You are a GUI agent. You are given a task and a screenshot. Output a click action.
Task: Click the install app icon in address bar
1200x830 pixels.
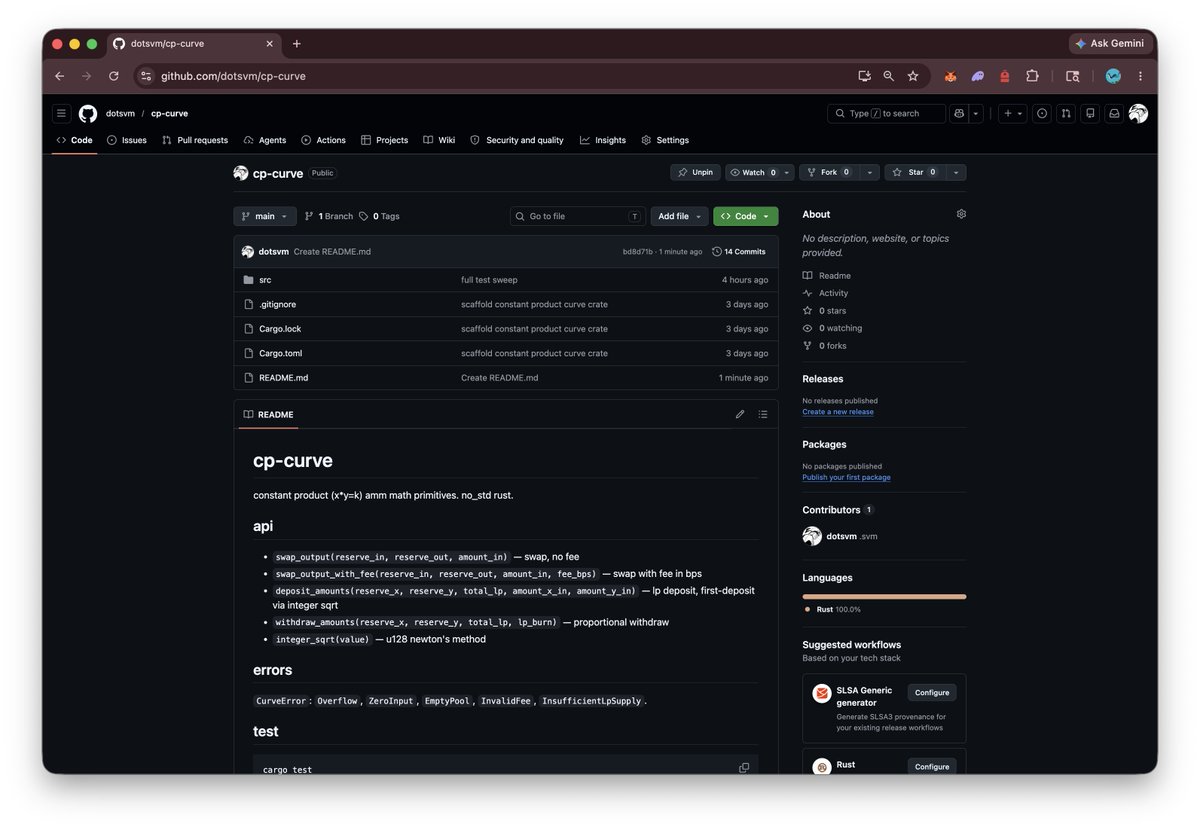pyautogui.click(x=864, y=76)
